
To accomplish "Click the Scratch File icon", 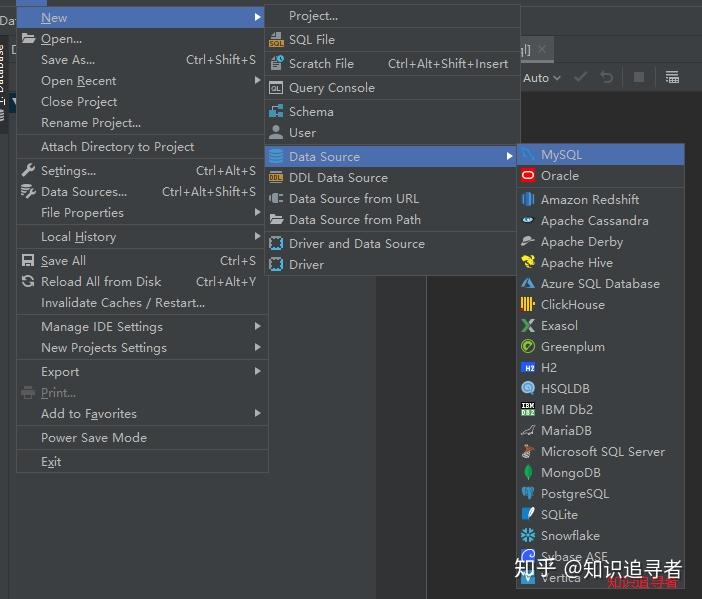I will point(276,64).
